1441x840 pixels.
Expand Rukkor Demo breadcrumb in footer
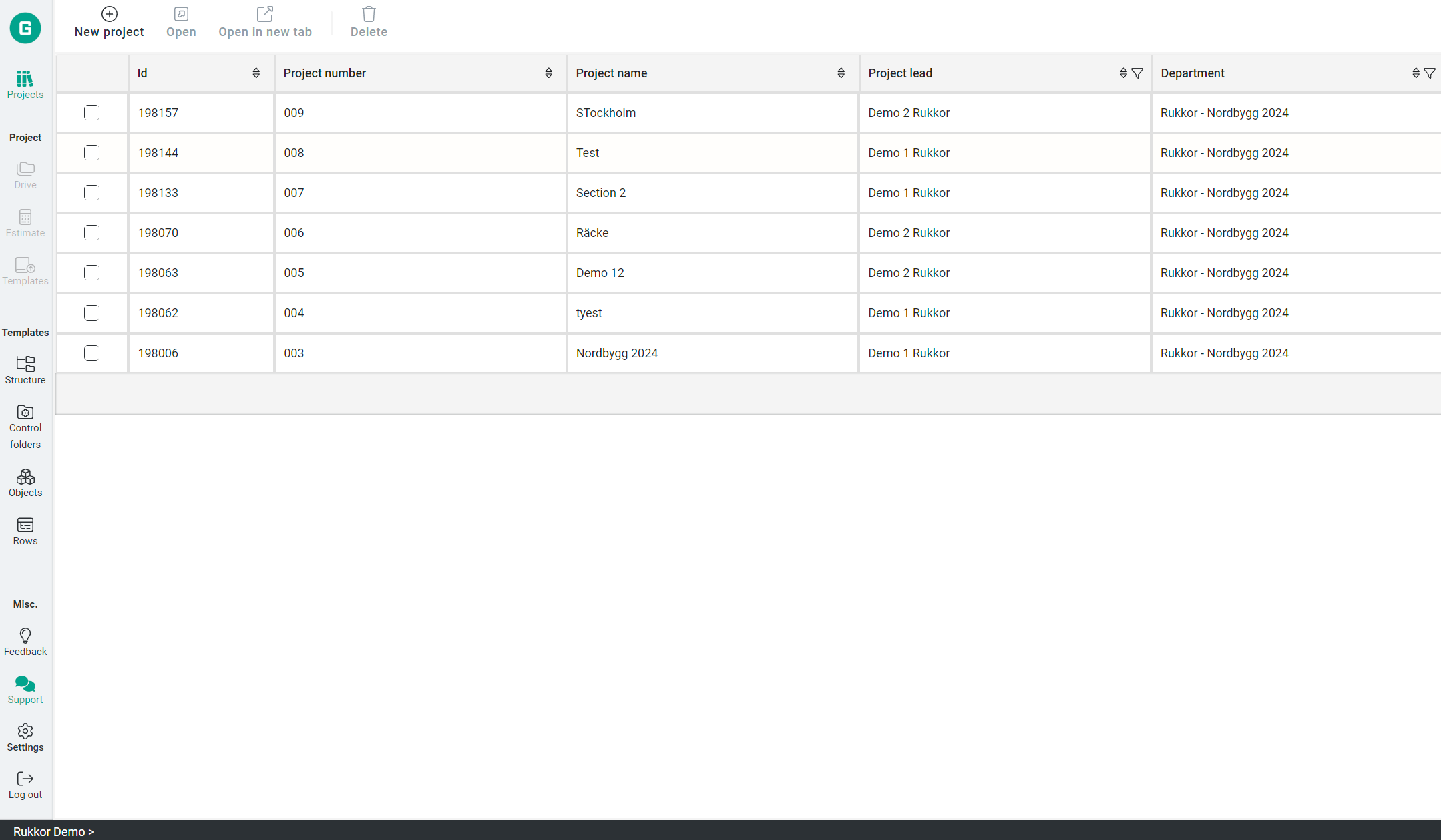point(53,831)
